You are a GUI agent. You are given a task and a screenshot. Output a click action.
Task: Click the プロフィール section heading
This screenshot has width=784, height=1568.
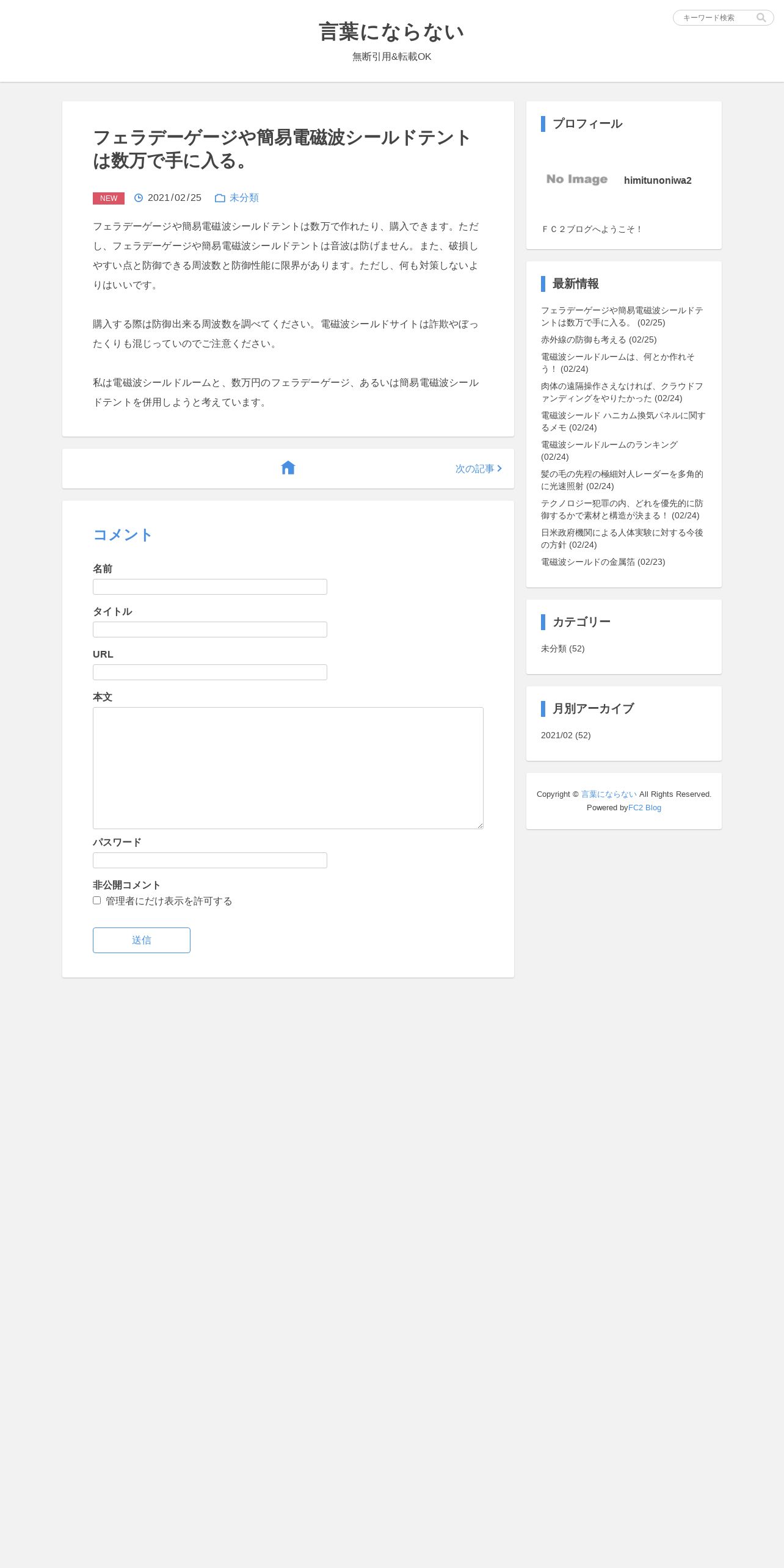(587, 123)
